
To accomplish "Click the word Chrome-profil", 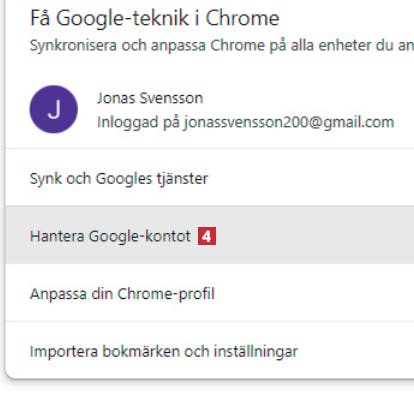I will click(x=166, y=294).
